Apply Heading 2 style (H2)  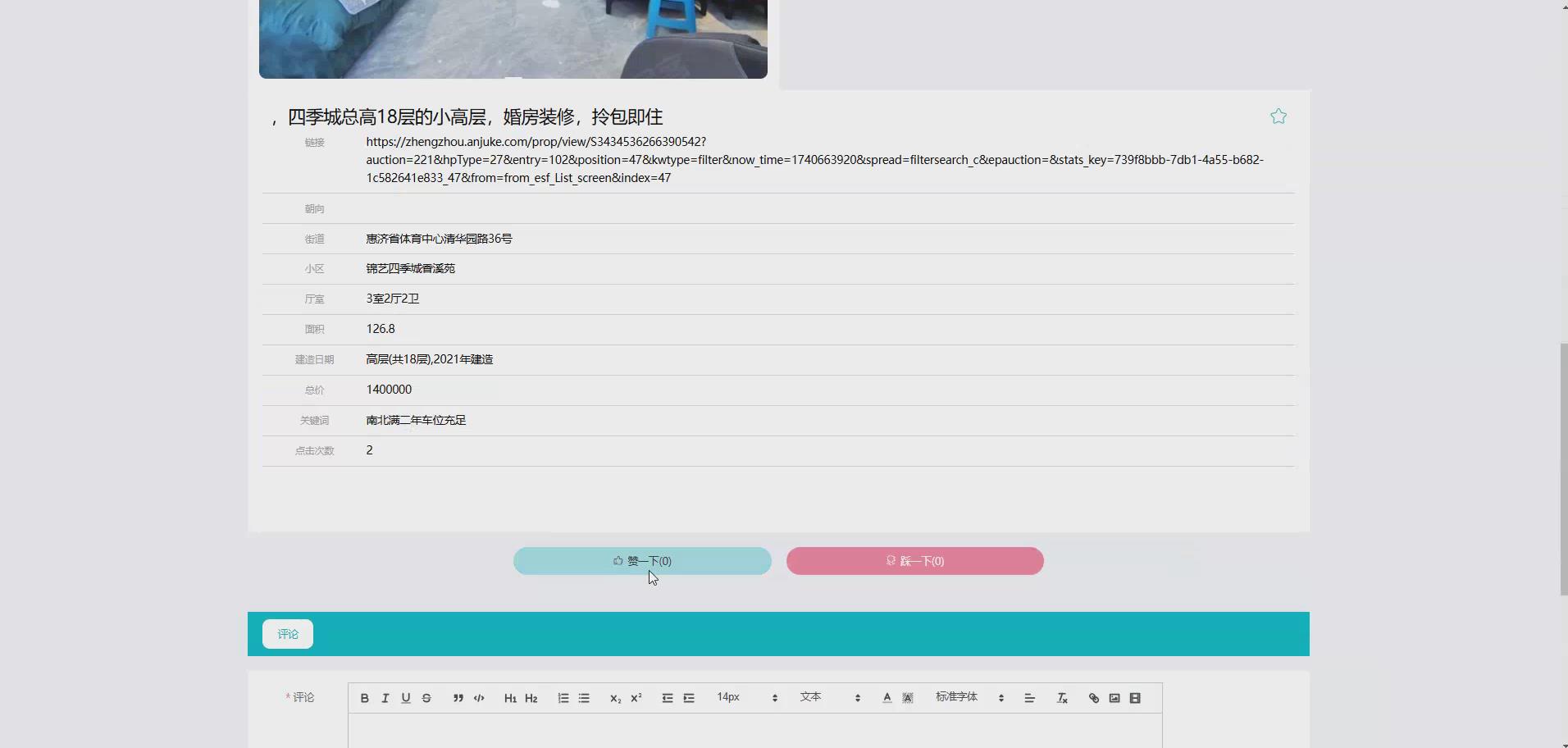tap(531, 698)
